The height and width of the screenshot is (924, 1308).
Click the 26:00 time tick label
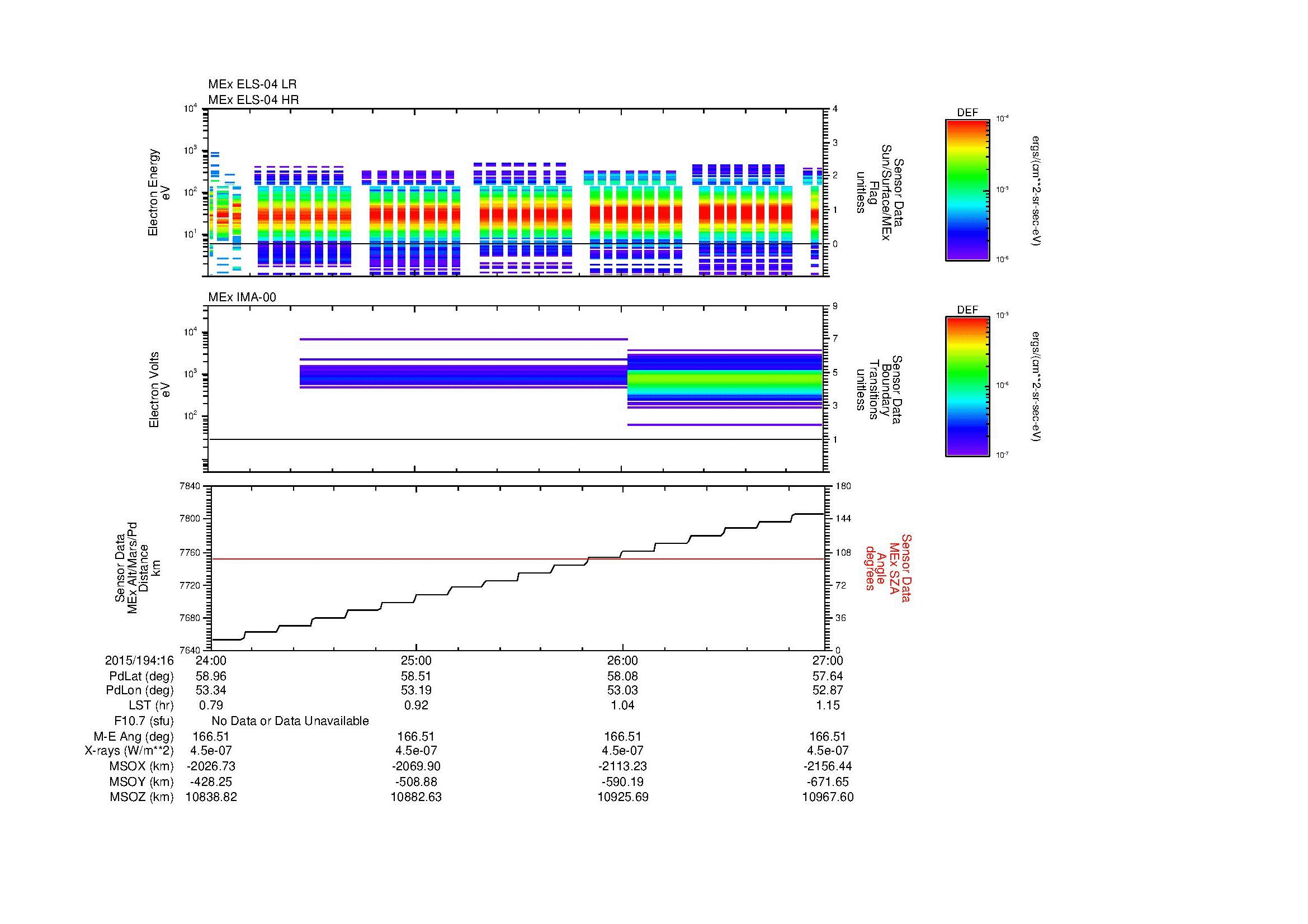click(622, 660)
